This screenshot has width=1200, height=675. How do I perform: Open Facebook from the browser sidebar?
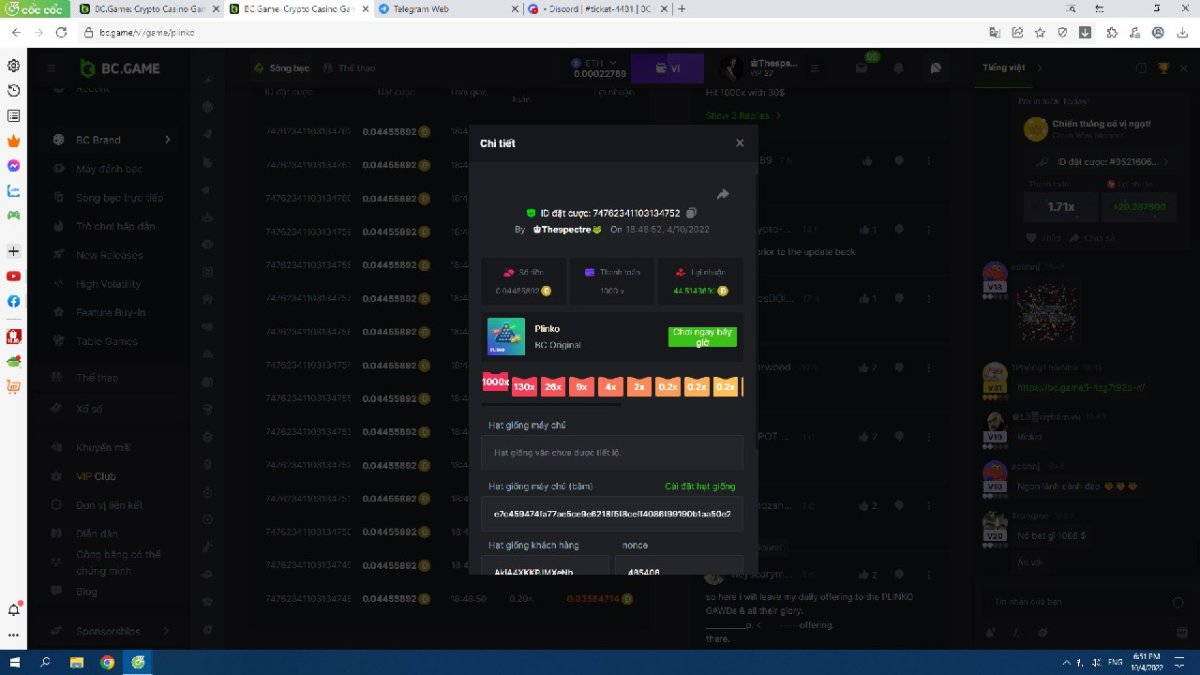(14, 301)
